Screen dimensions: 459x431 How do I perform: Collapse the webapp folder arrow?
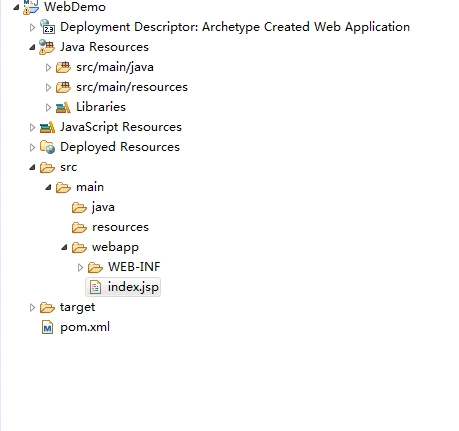click(x=64, y=247)
